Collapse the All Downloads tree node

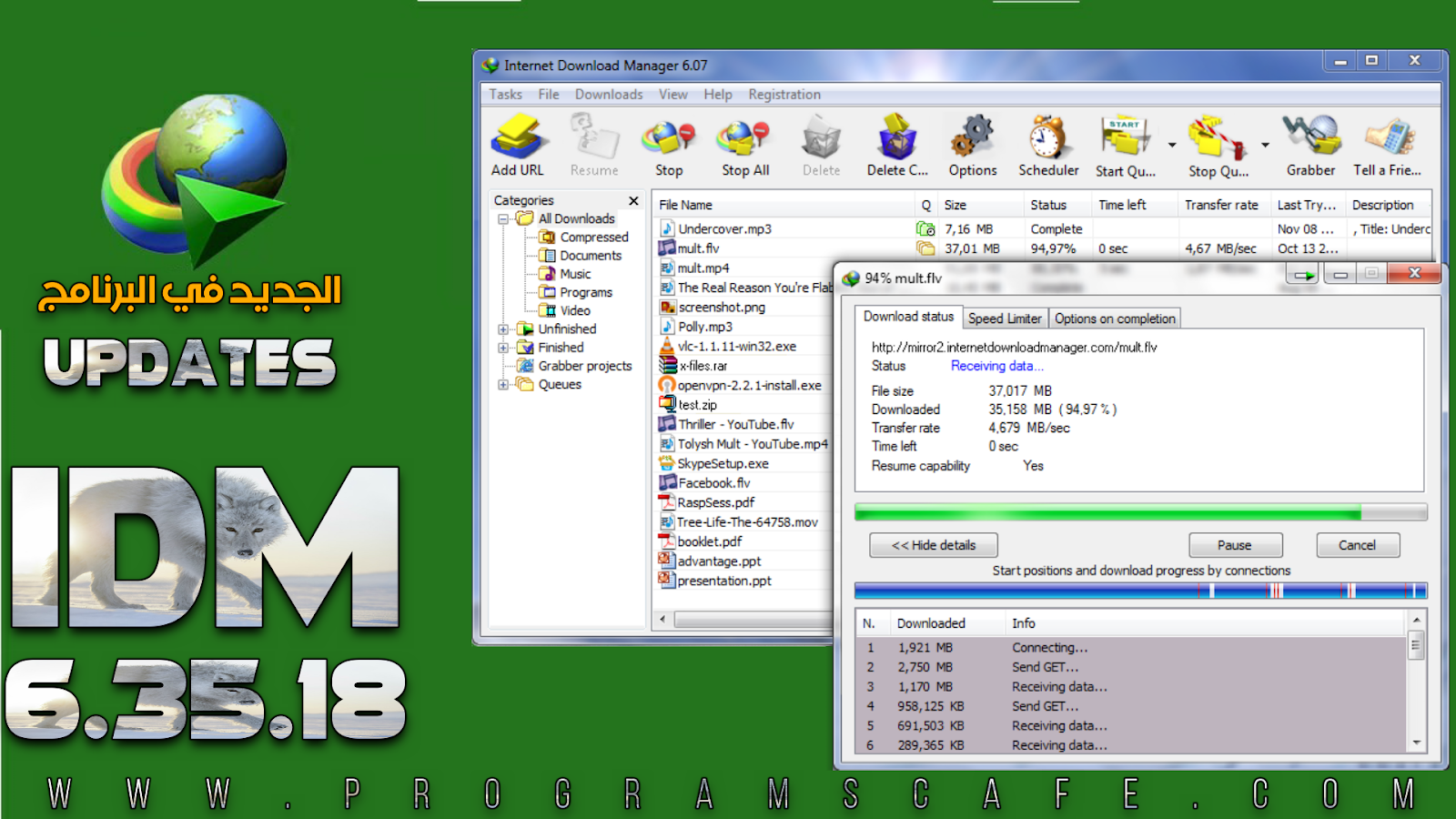[503, 219]
